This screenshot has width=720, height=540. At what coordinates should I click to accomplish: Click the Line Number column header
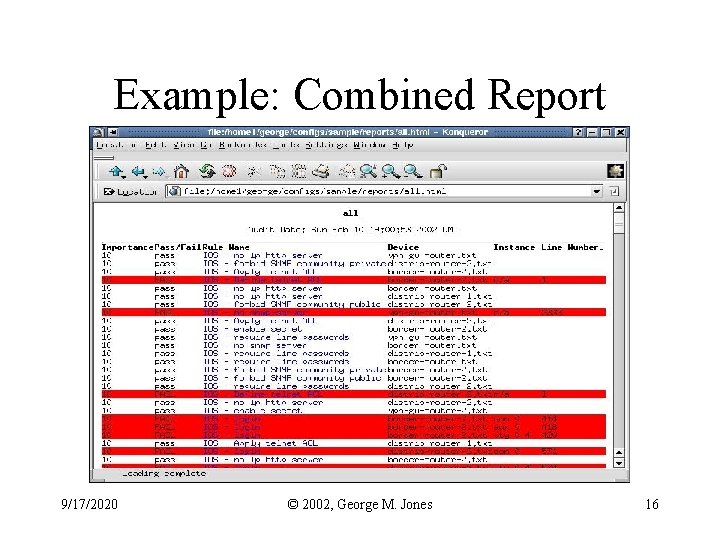tap(572, 247)
